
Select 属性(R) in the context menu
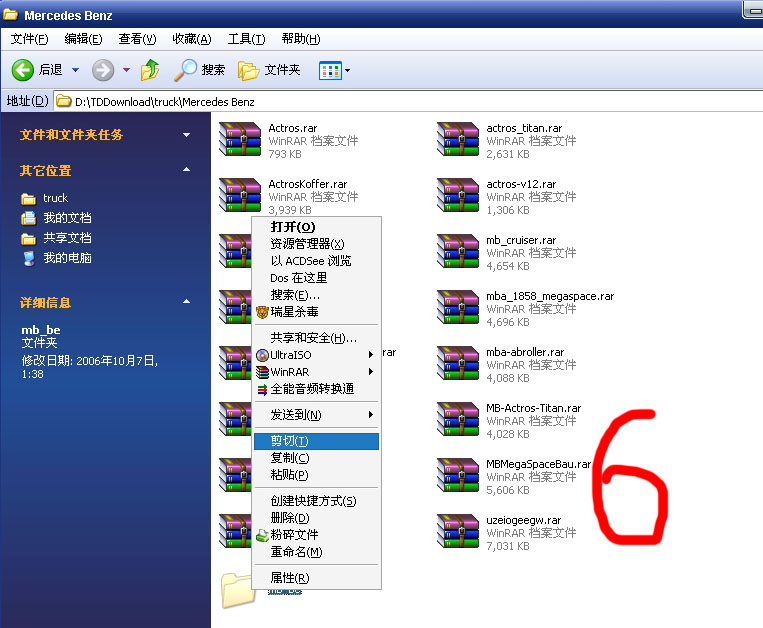[290, 578]
